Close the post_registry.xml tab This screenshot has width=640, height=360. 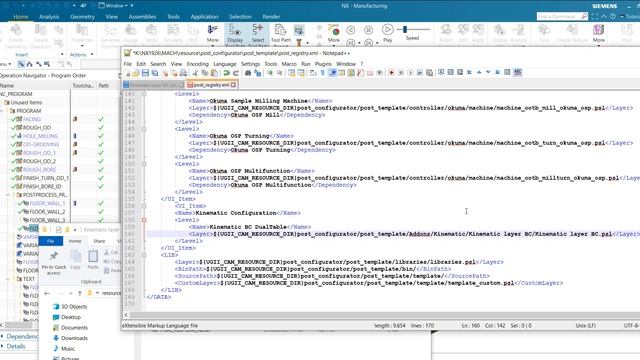coord(233,85)
